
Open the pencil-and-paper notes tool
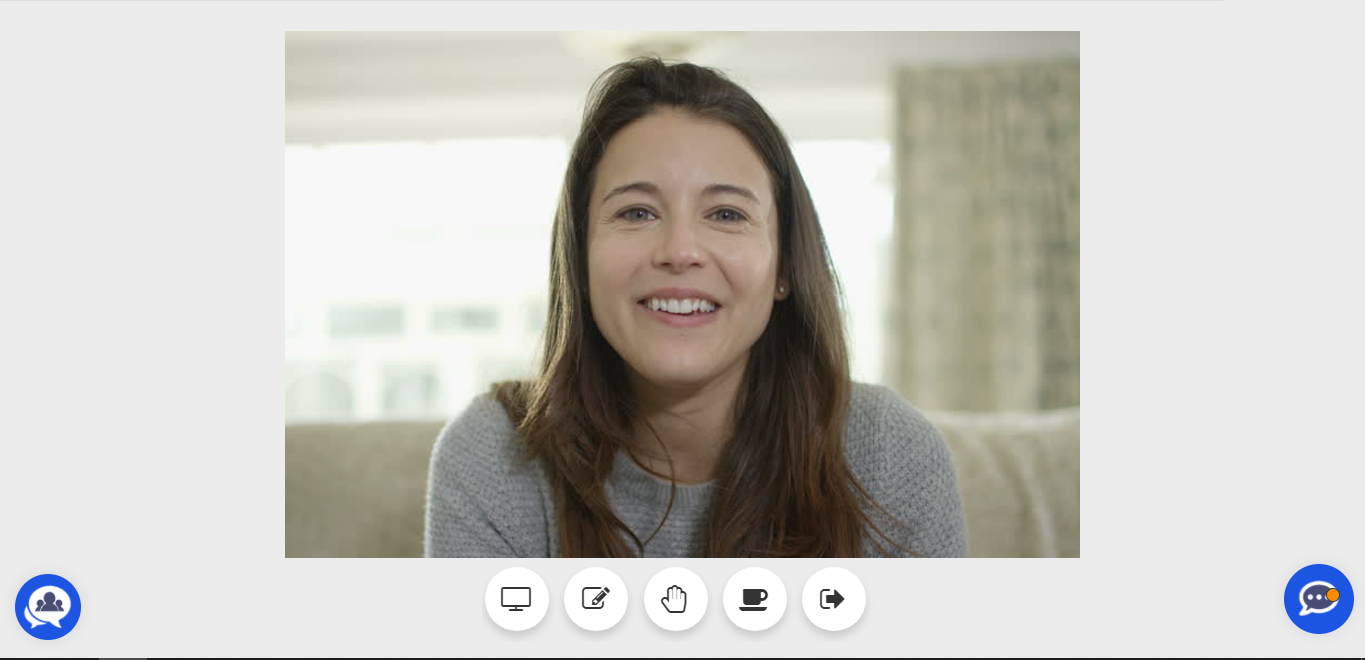596,599
